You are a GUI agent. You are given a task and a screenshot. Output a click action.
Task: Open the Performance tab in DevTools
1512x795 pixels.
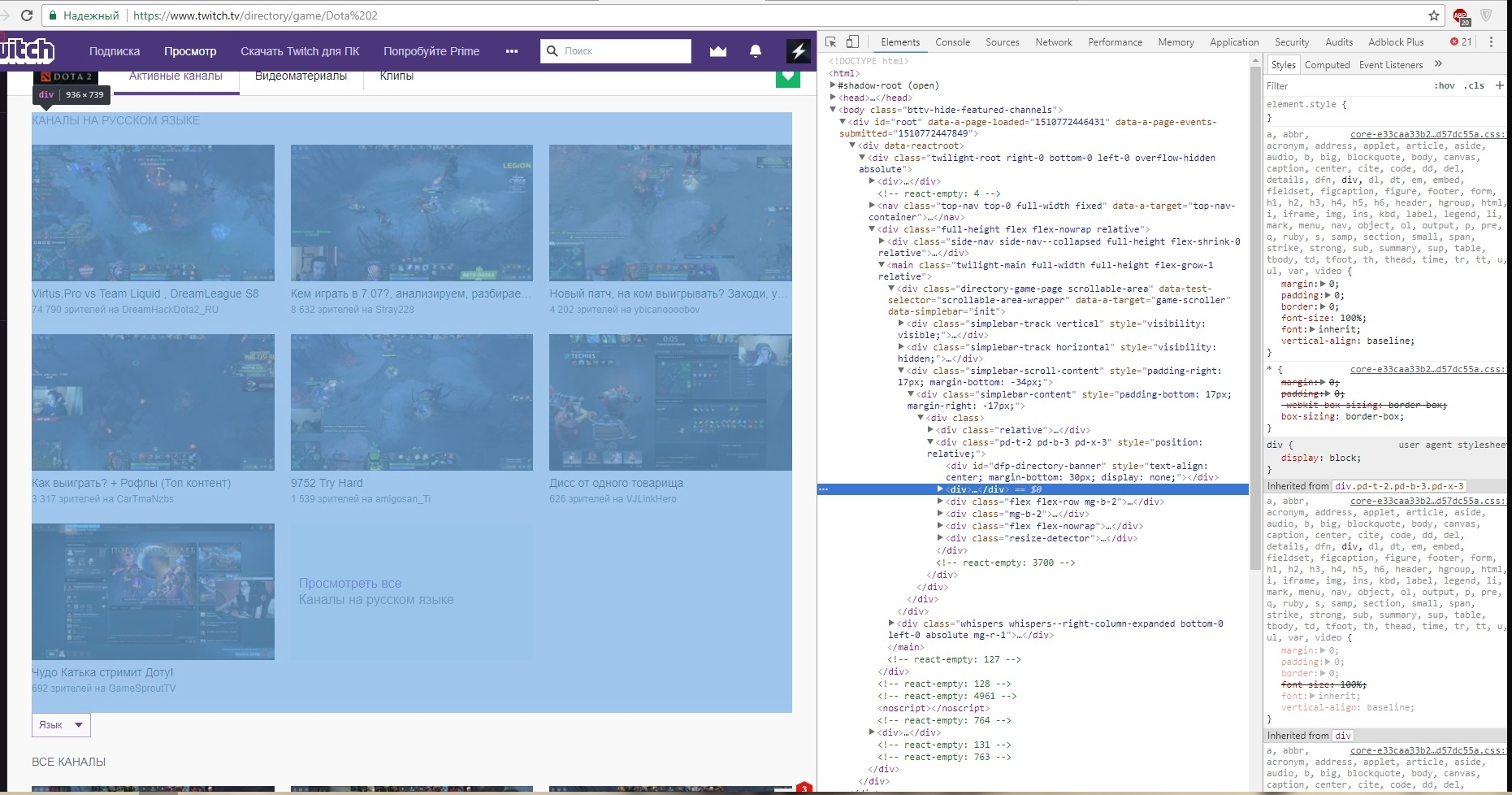1115,42
